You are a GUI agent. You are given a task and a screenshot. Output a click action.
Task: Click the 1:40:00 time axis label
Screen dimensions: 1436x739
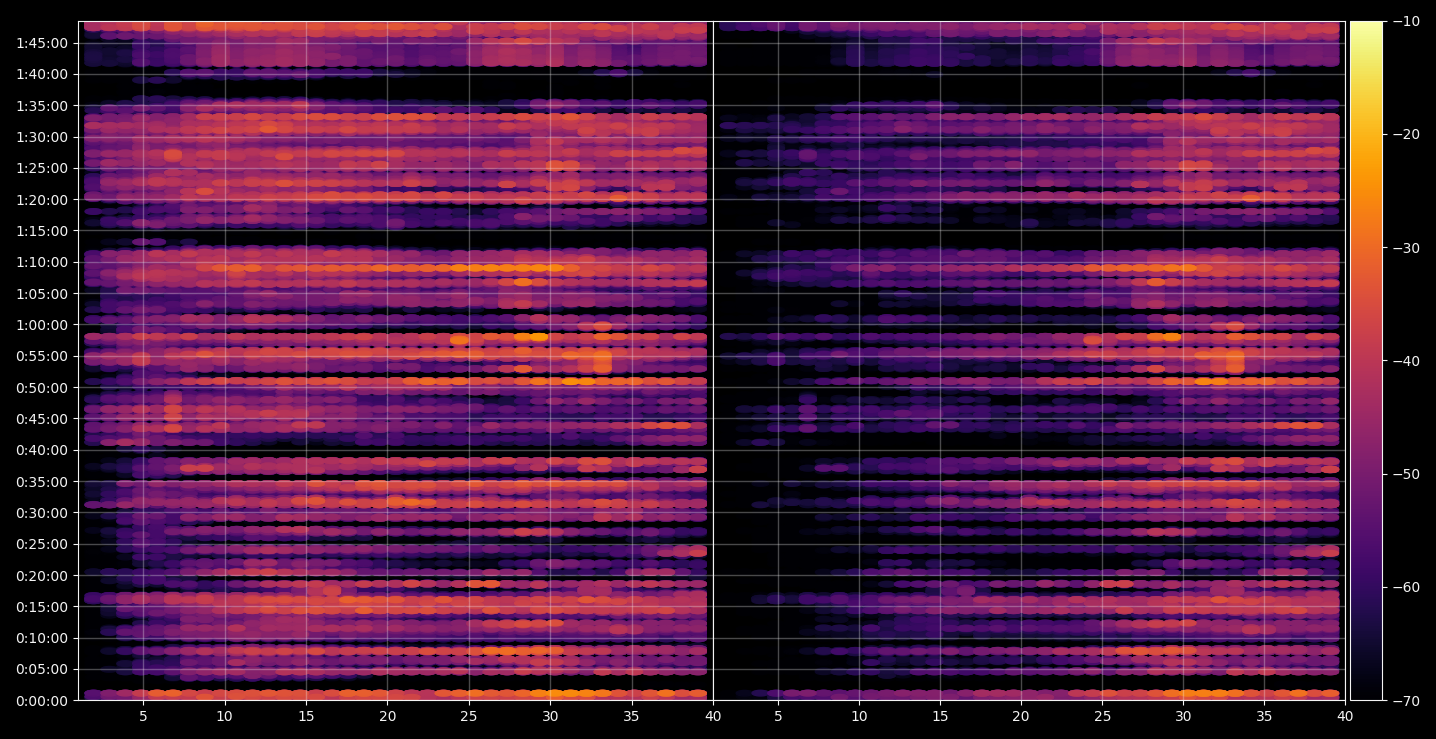pos(42,74)
